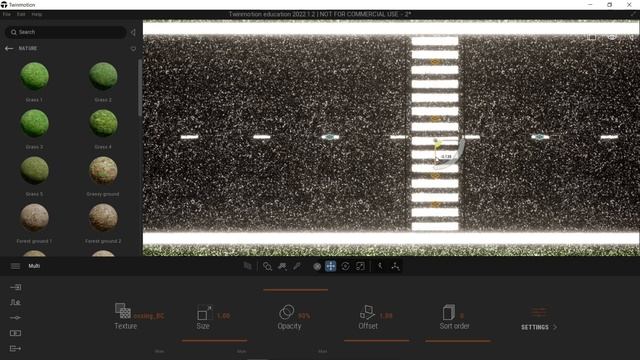Image resolution: width=640 pixels, height=360 pixels.
Task: Open the File menu
Action: [x=7, y=14]
